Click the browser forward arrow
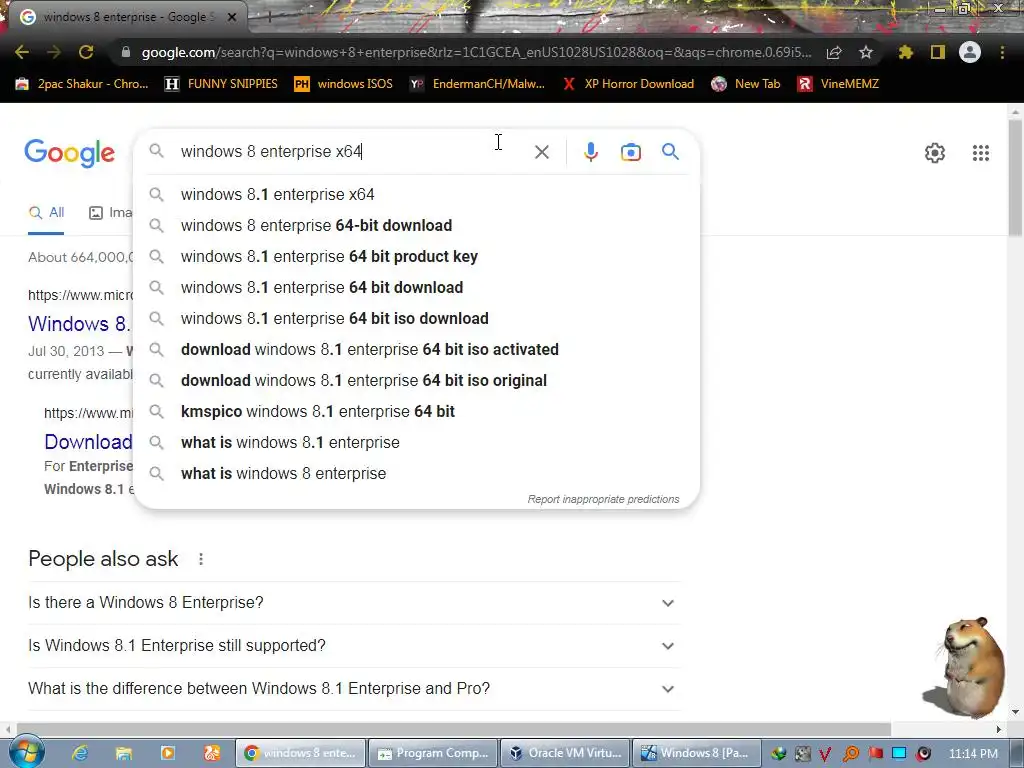1024x768 pixels. click(x=54, y=52)
